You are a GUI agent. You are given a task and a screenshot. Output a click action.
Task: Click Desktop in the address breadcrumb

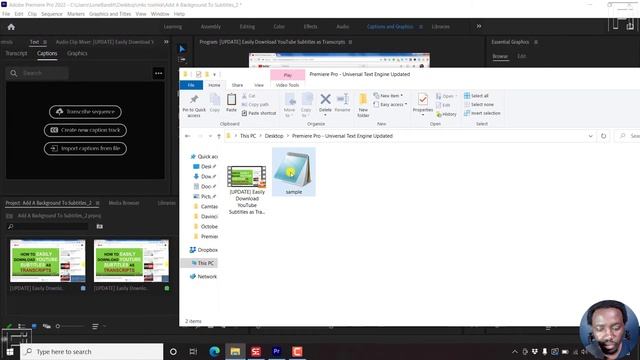coord(274,136)
